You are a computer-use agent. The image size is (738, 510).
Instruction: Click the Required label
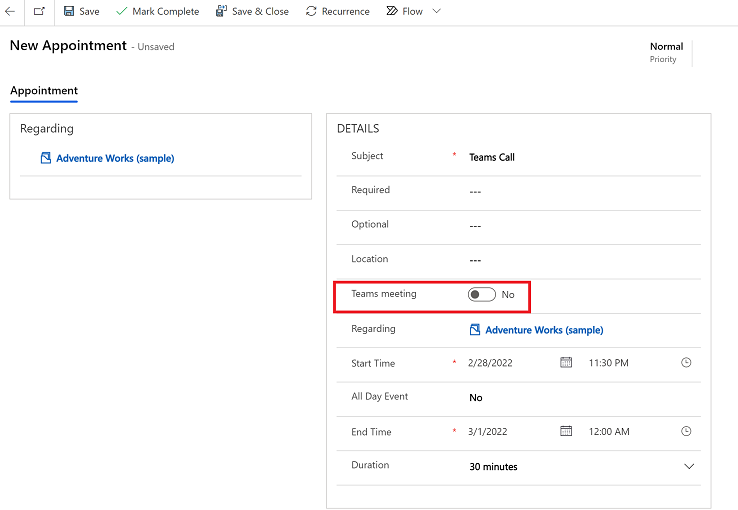point(370,190)
